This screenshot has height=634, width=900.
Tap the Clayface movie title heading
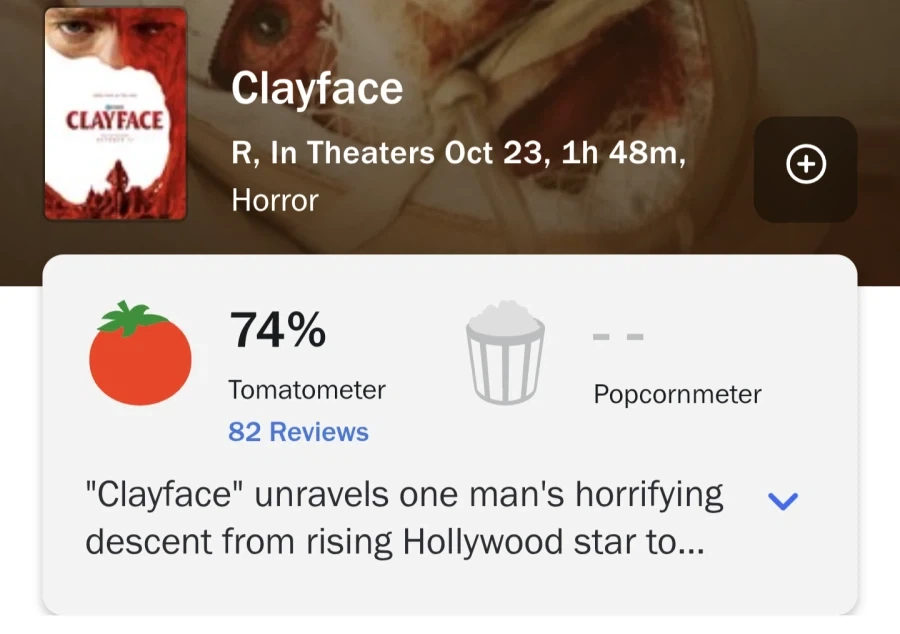tap(317, 88)
